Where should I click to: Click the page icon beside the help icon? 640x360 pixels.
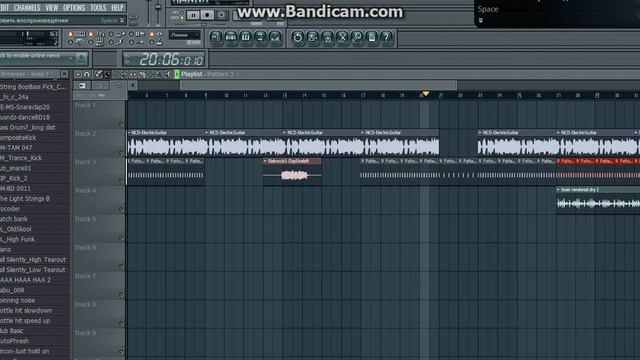371,38
